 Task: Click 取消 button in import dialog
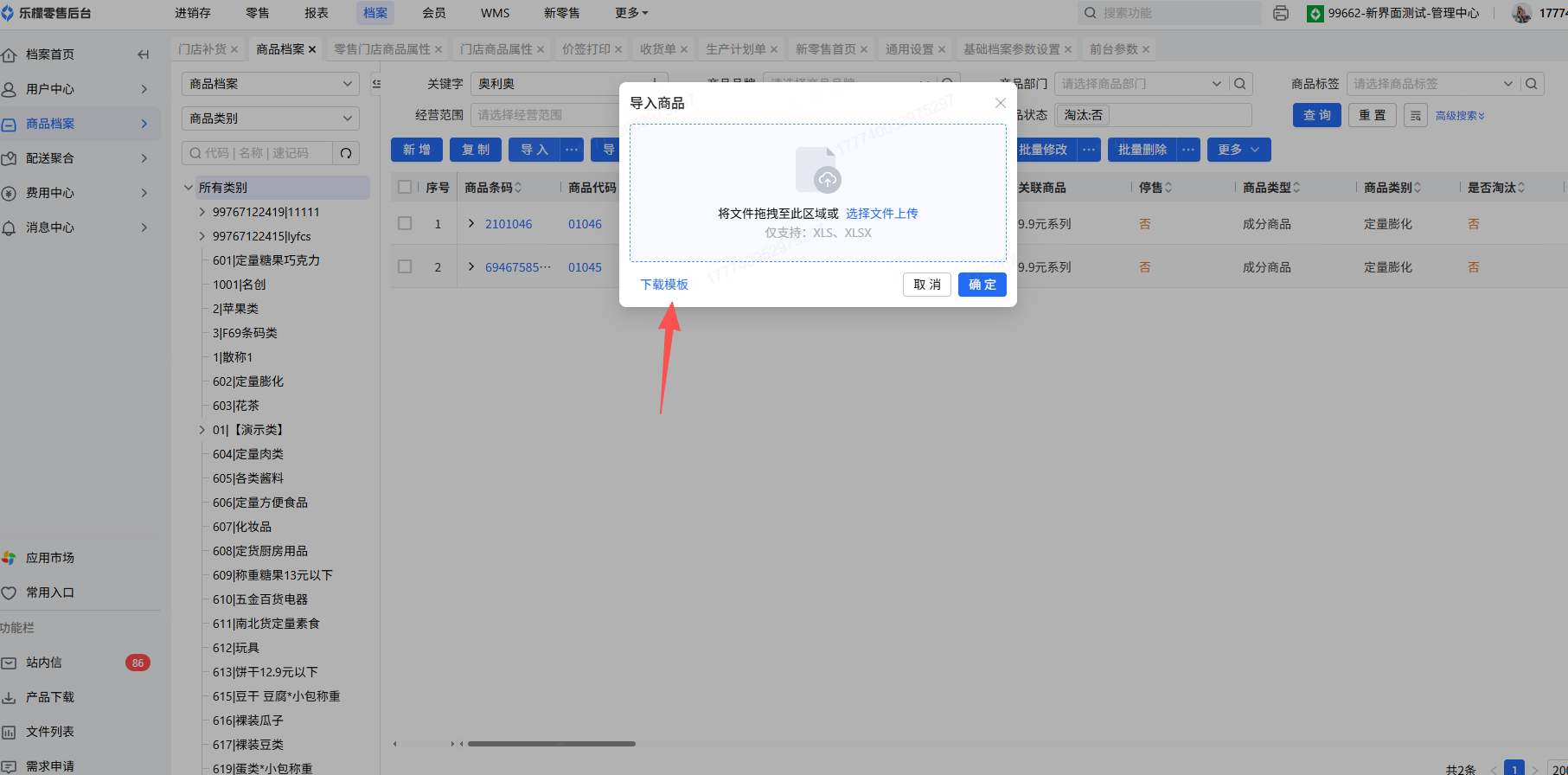(x=927, y=285)
